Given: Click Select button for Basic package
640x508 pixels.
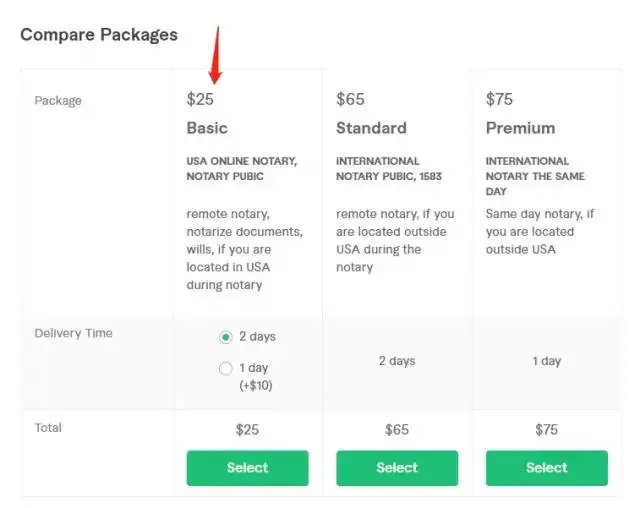Looking at the screenshot, I should 247,468.
